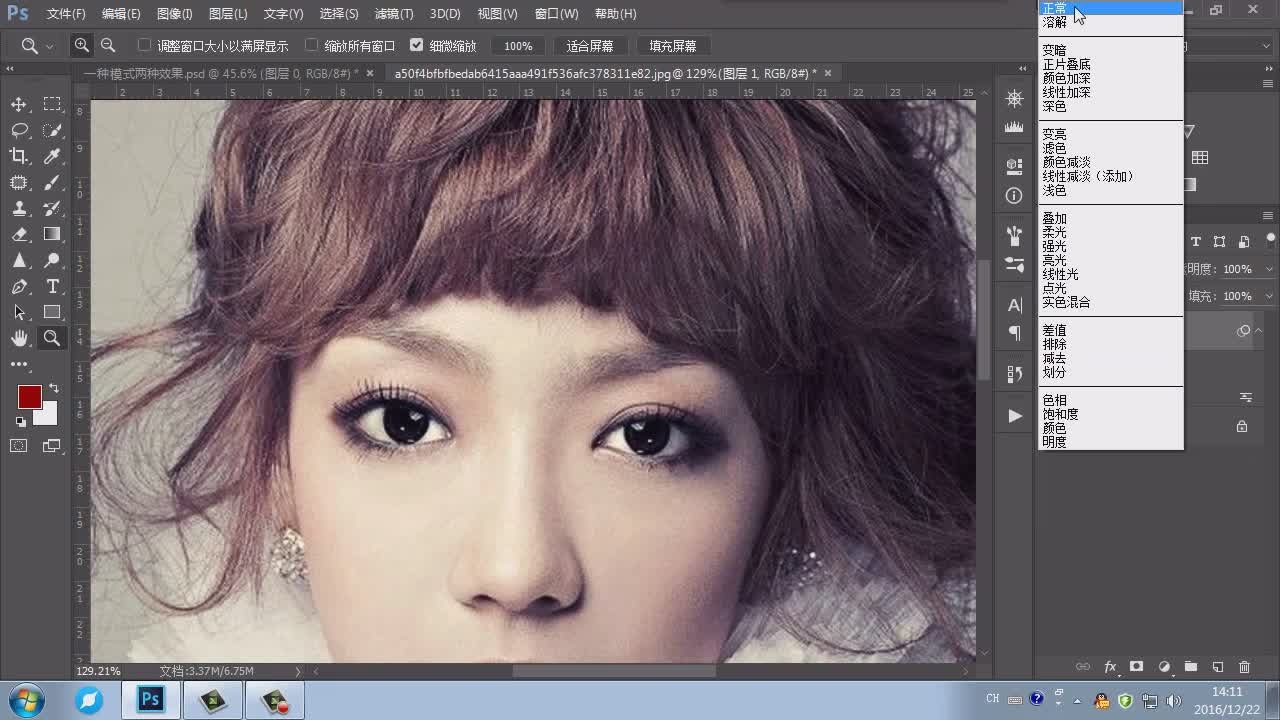Reset default foreground and background colors
The height and width of the screenshot is (720, 1280).
pyautogui.click(x=21, y=422)
